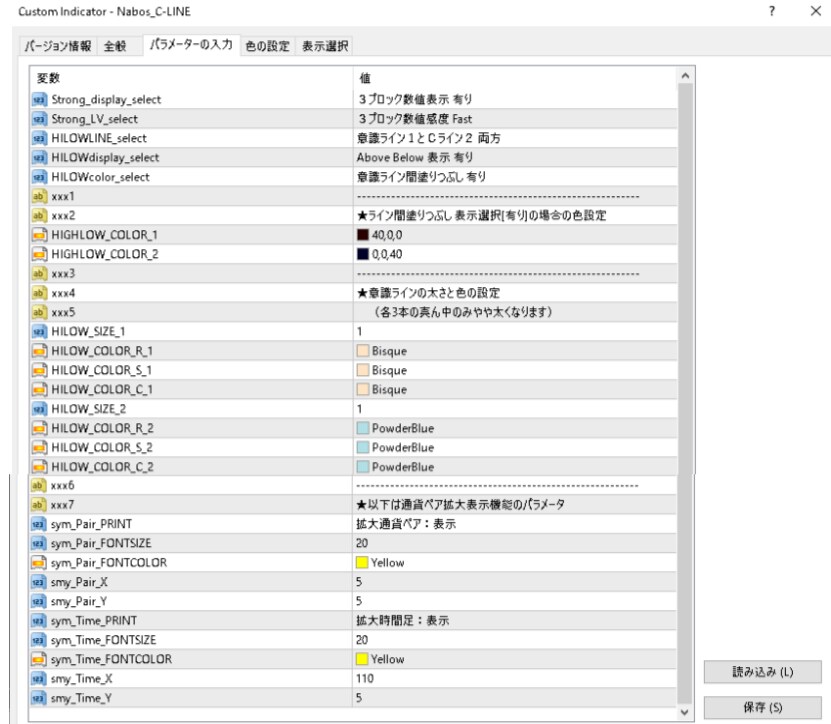This screenshot has width=831, height=724.
Task: Select the HILOWcolor_select value cell
Action: point(515,177)
